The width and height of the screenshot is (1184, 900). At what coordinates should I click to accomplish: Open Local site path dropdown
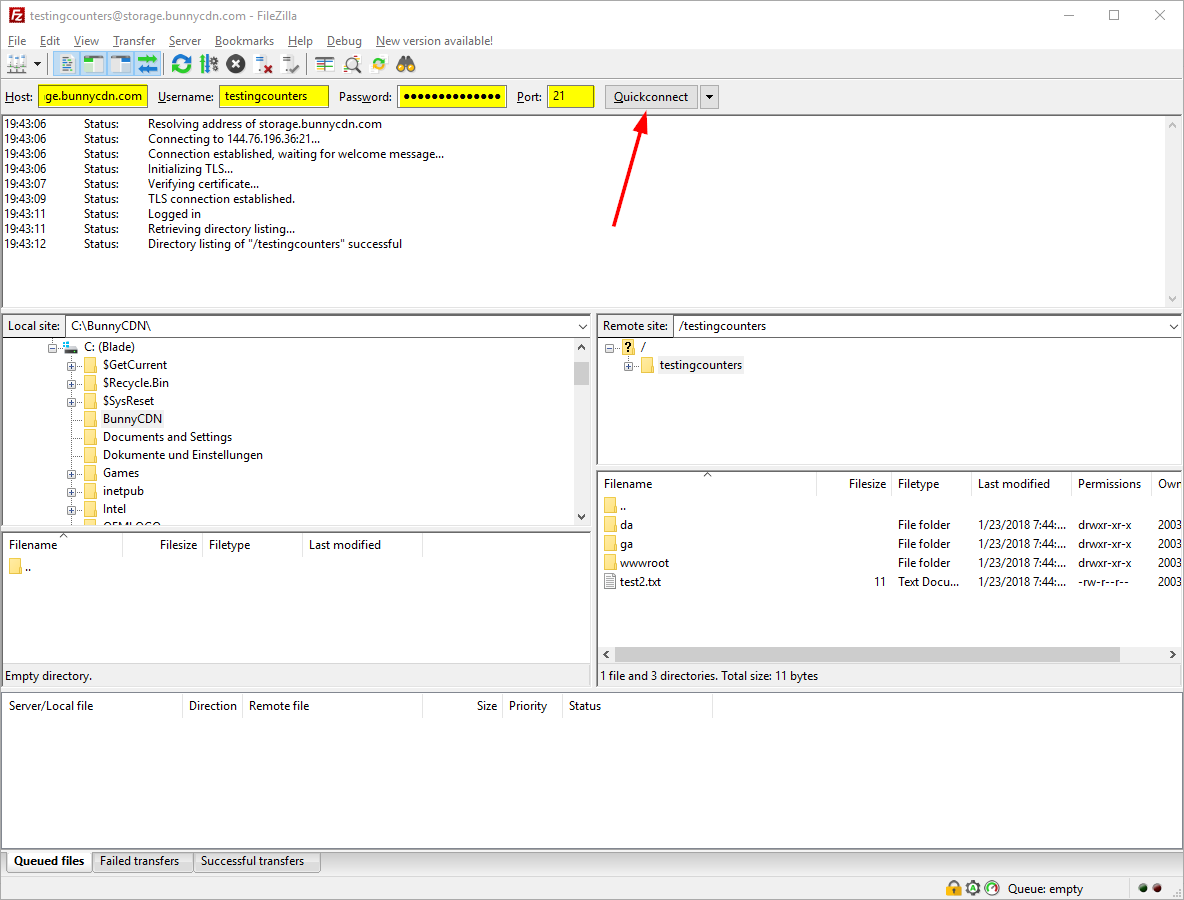coord(582,326)
